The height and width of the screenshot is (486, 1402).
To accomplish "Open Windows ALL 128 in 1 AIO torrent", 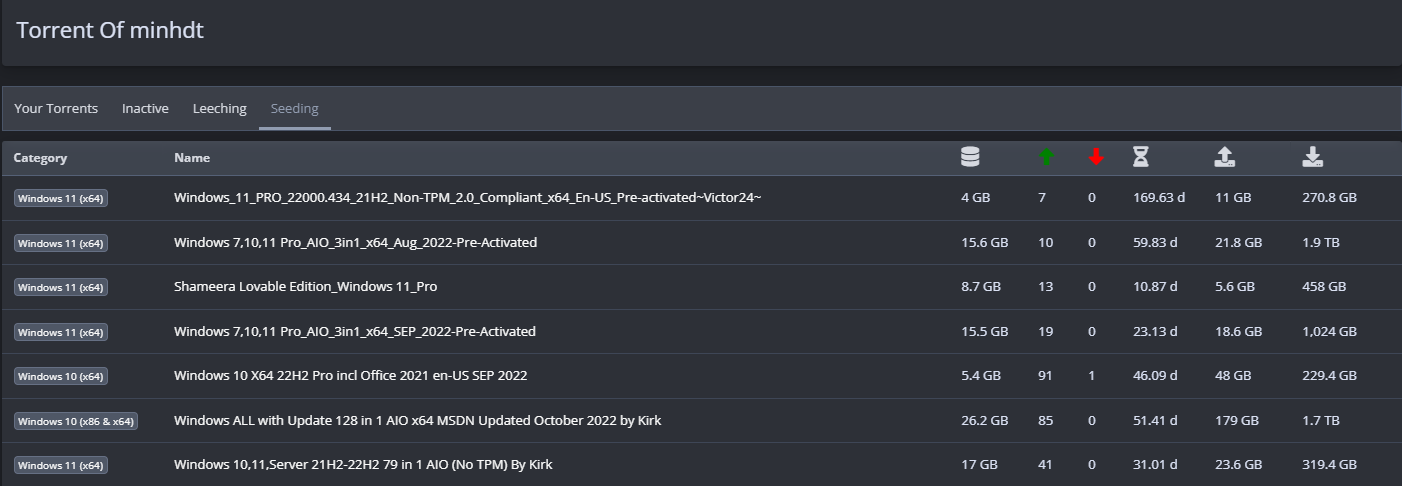I will 417,421.
